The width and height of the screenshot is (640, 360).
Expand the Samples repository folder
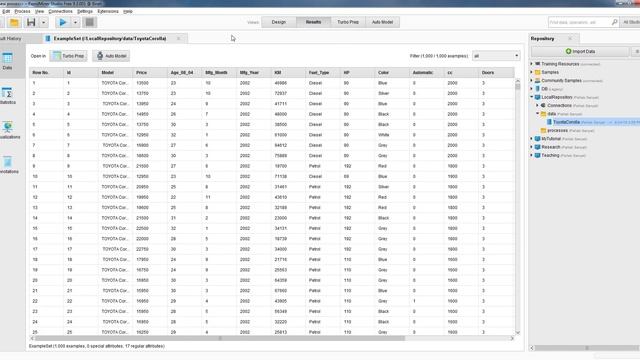(532, 72)
